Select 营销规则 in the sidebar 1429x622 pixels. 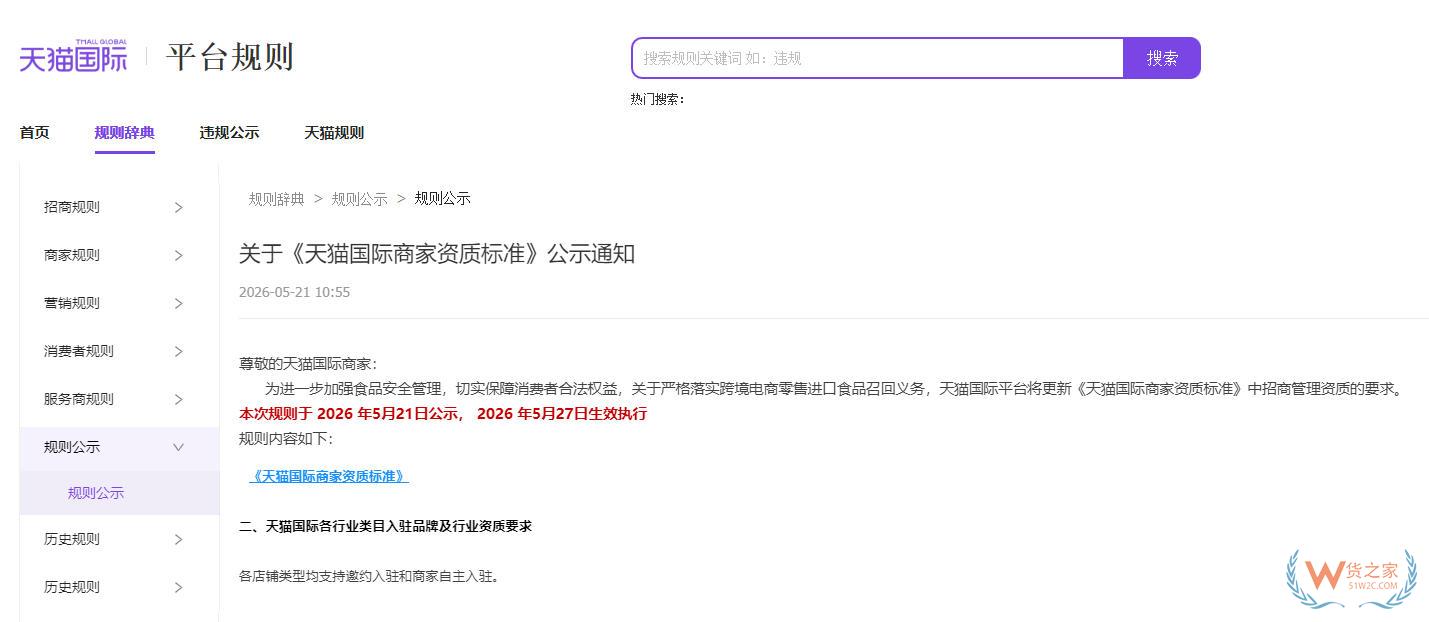(72, 303)
